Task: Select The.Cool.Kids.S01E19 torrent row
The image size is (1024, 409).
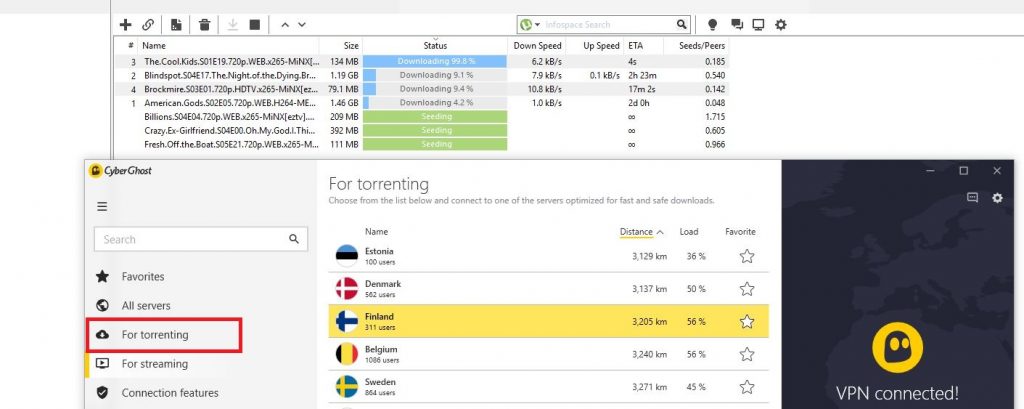Action: click(x=422, y=61)
